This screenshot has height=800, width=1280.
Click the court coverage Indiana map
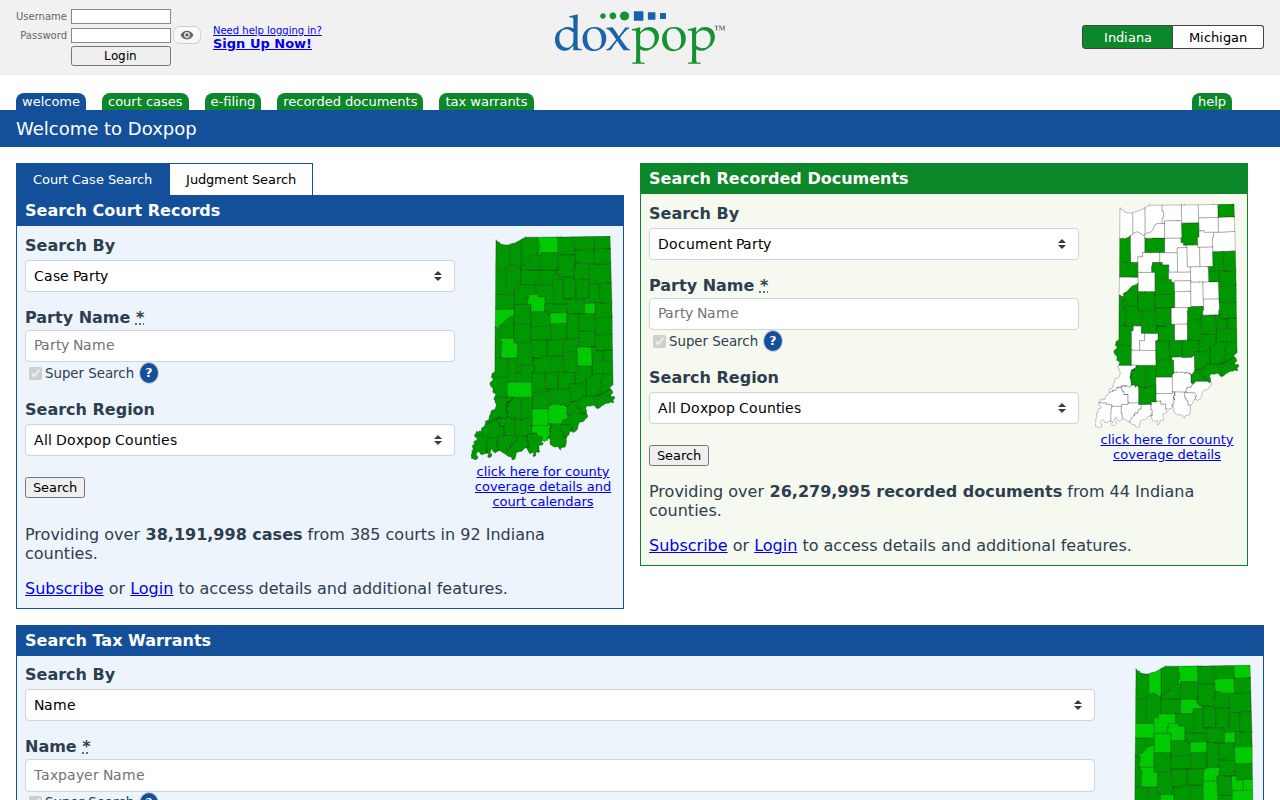click(543, 348)
